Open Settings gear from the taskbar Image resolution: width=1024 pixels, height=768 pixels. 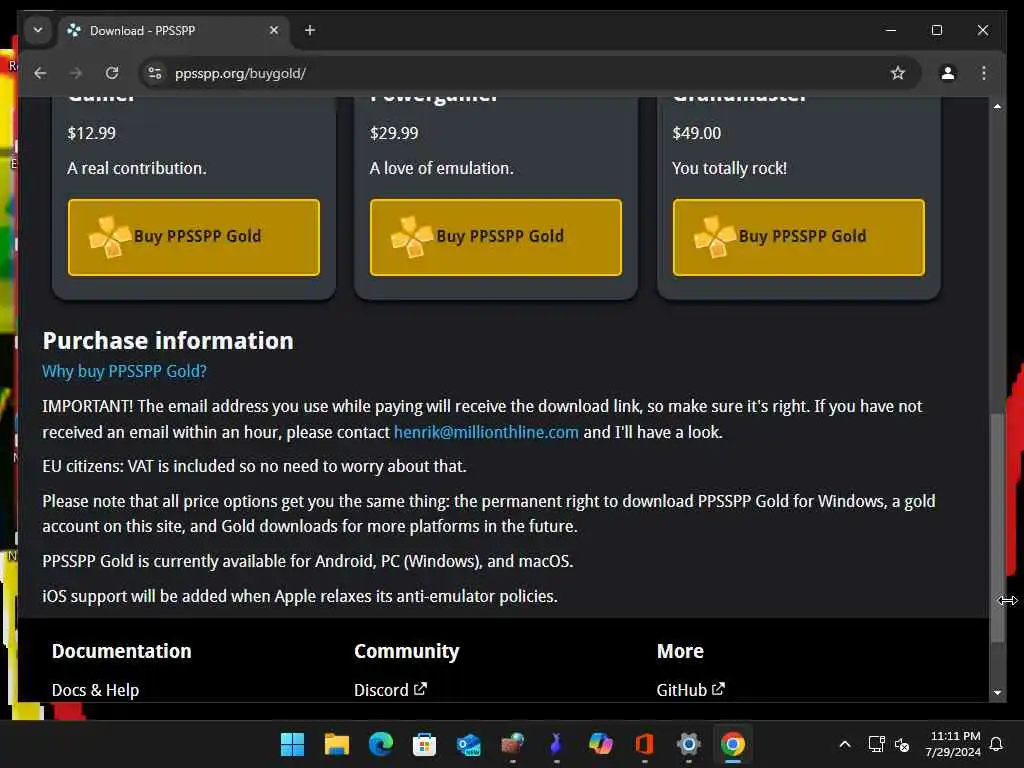[x=689, y=744]
